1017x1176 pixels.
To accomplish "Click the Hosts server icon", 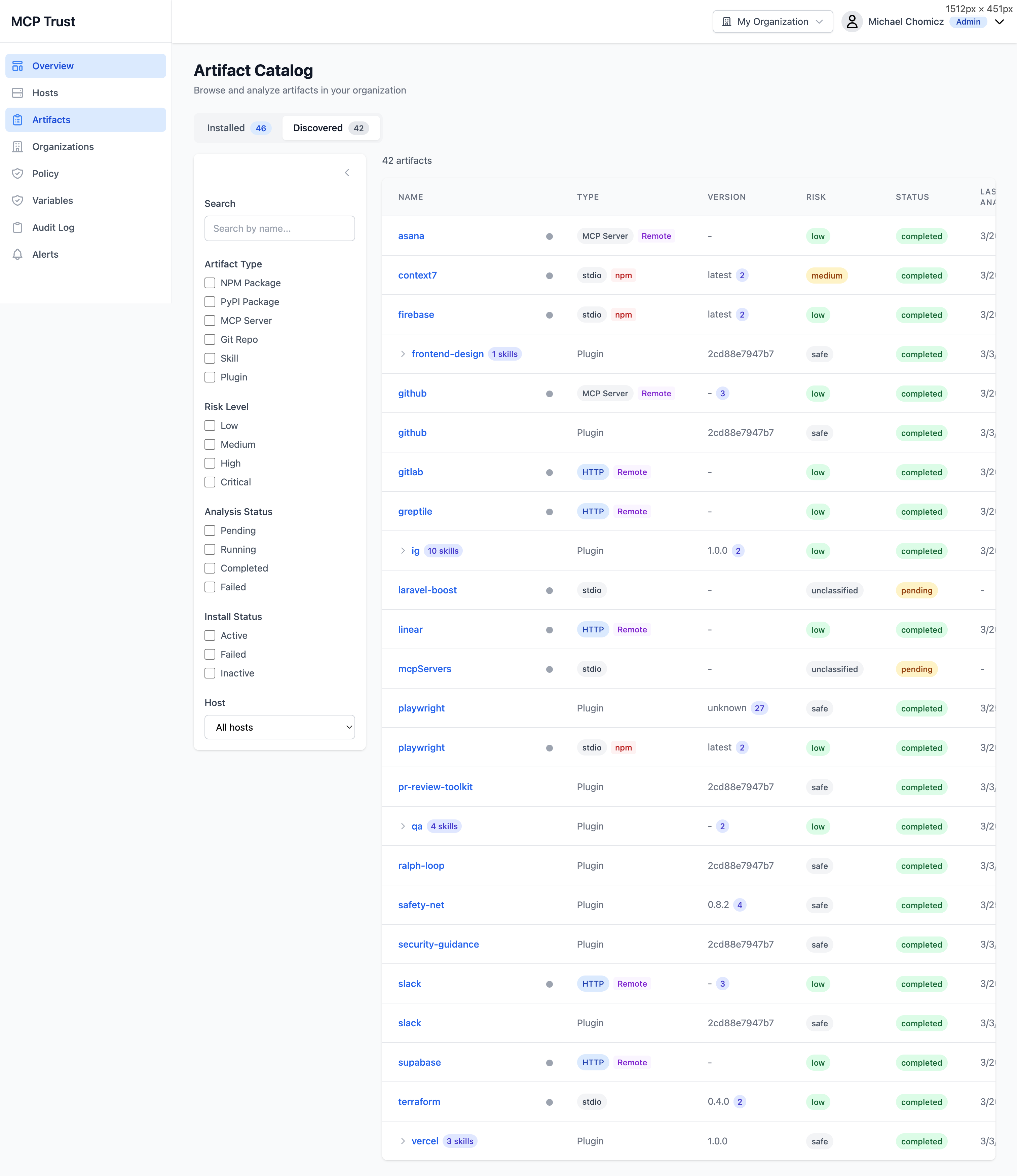I will 17,93.
